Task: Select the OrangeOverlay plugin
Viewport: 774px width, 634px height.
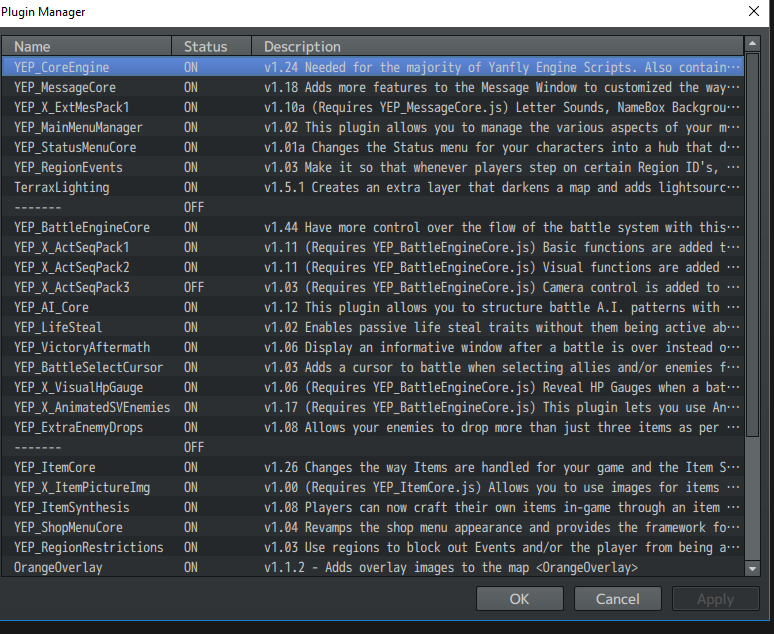Action: [x=373, y=567]
